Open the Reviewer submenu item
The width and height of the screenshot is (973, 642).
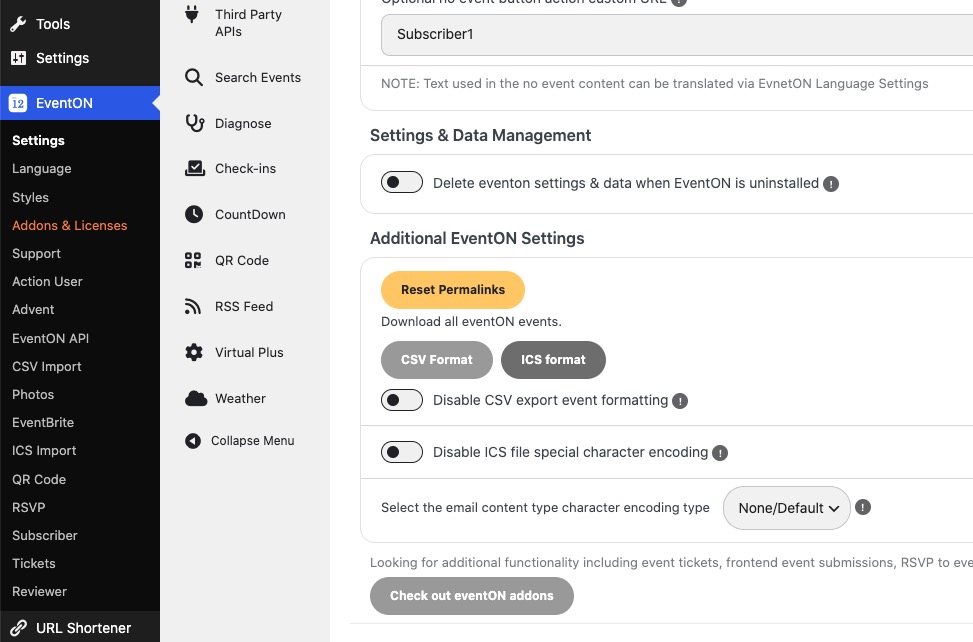pyautogui.click(x=39, y=592)
